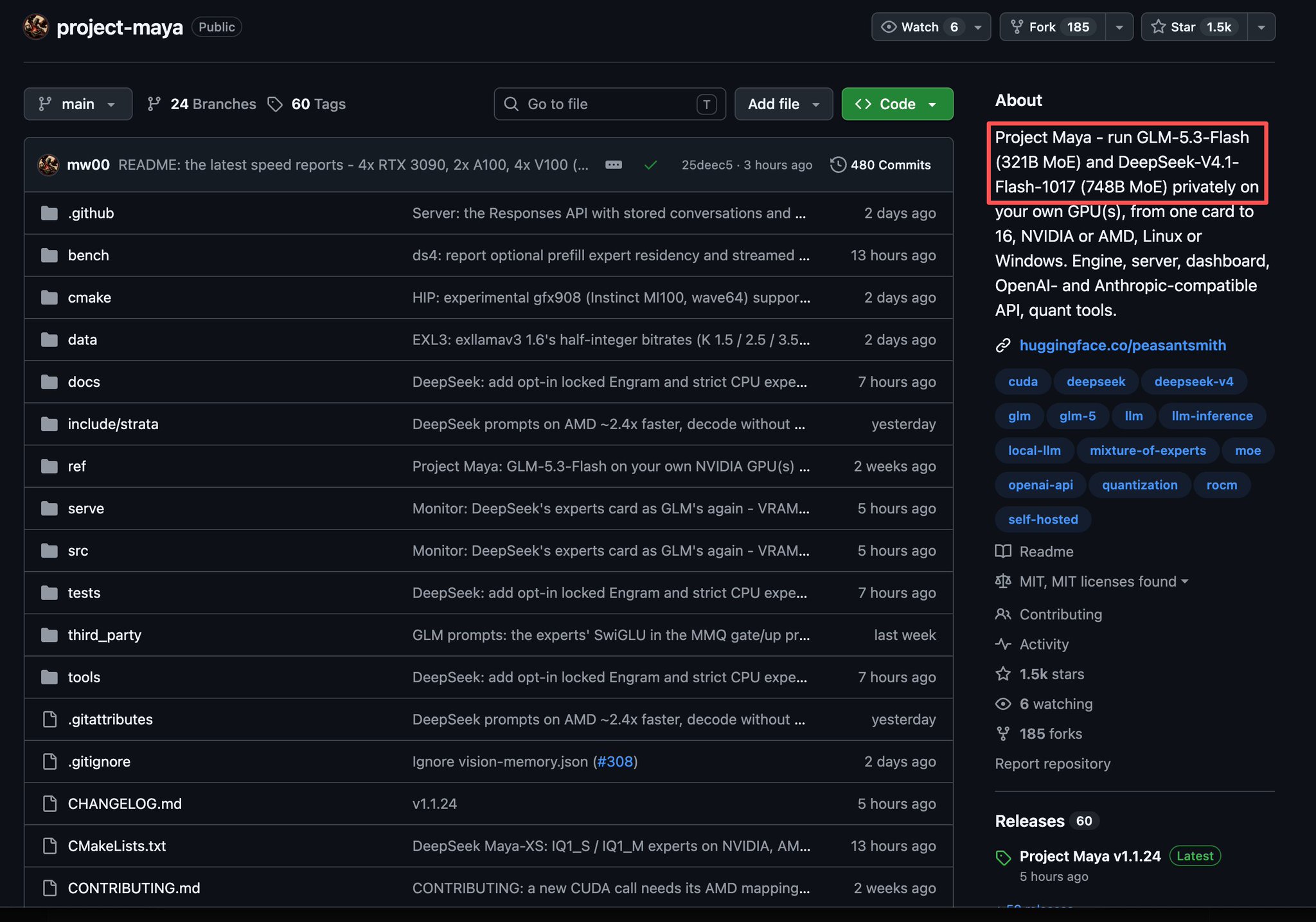Click the mw00 author avatar
Image resolution: width=1316 pixels, height=922 pixels.
pos(48,165)
